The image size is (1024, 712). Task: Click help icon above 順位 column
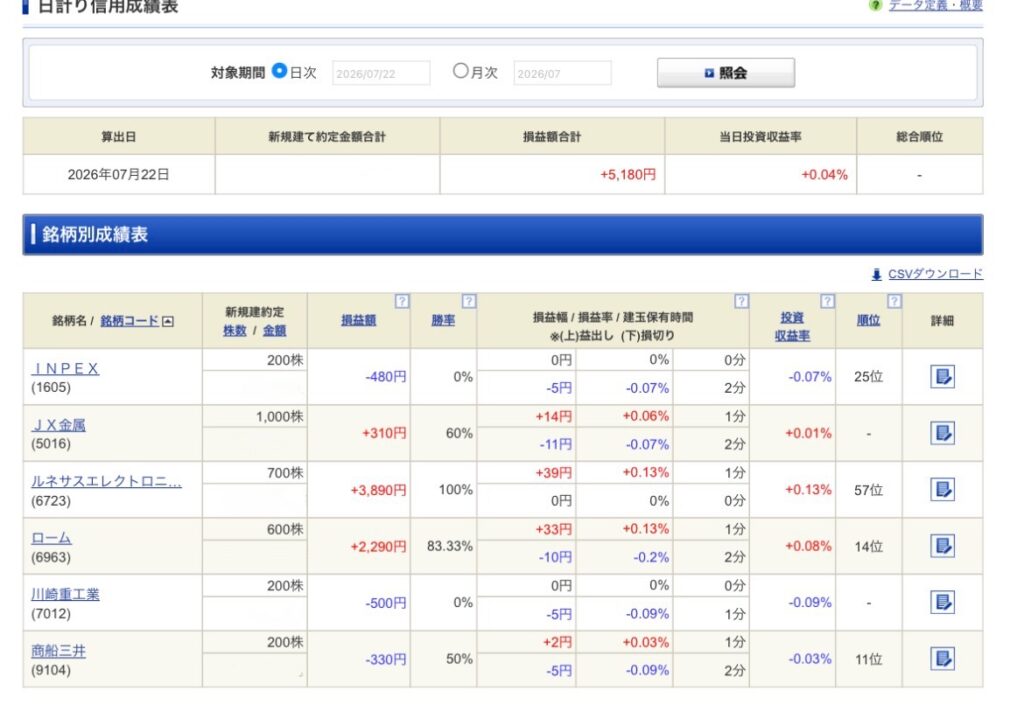[894, 301]
